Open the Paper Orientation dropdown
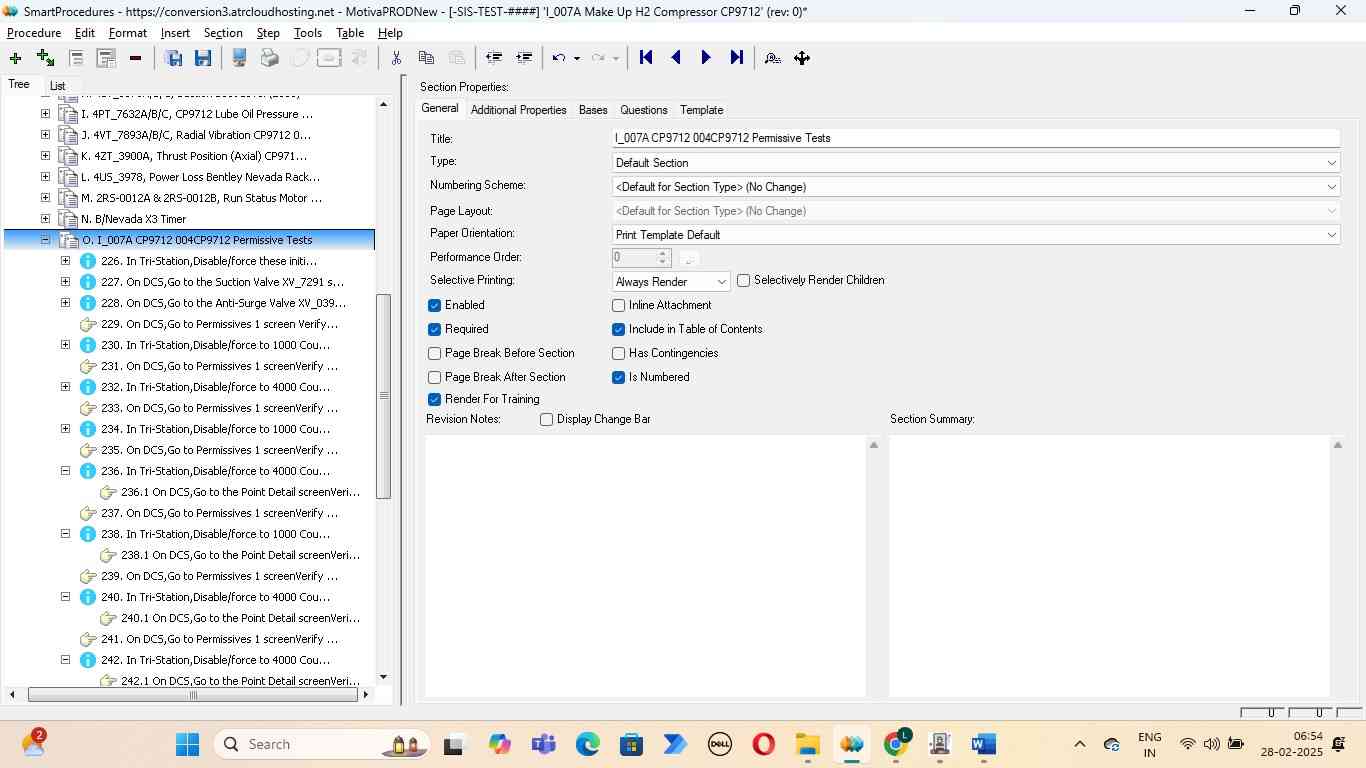The width and height of the screenshot is (1366, 768). (975, 235)
